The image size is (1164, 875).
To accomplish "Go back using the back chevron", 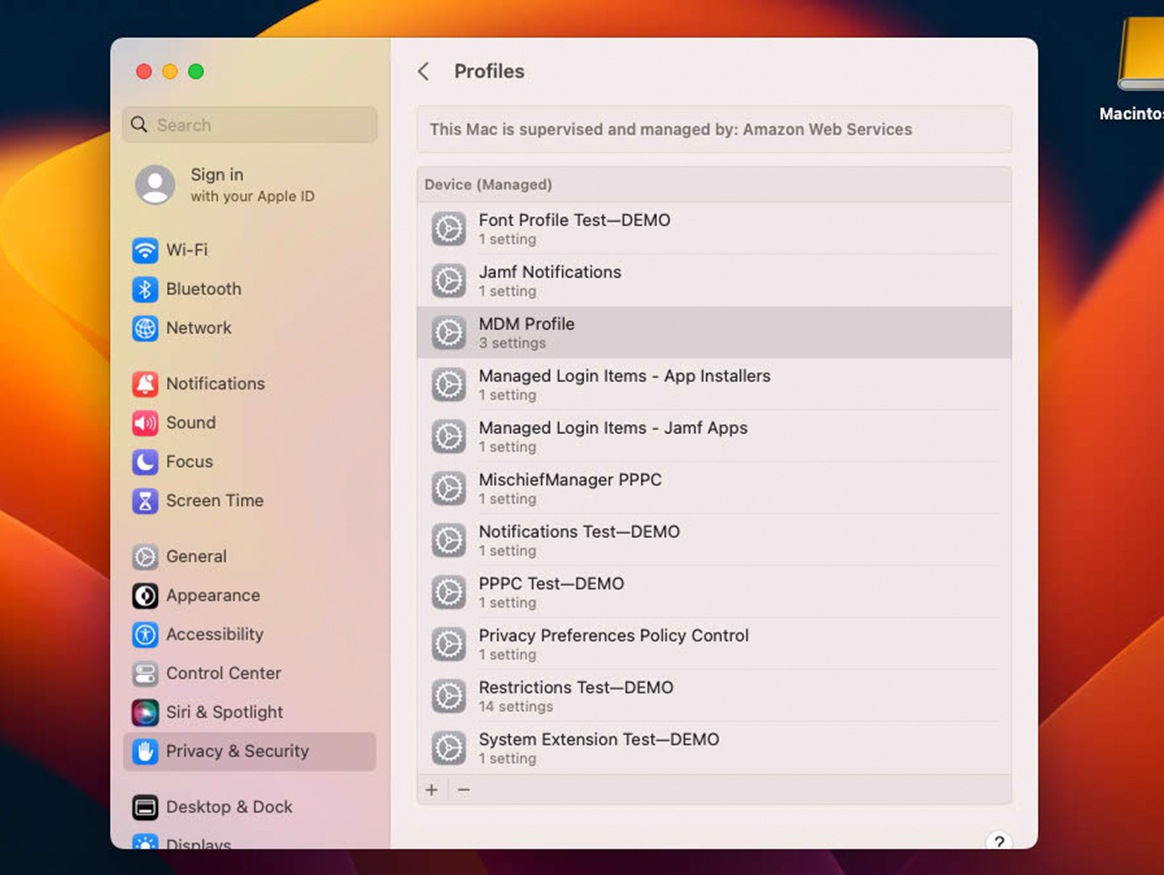I will tap(424, 71).
